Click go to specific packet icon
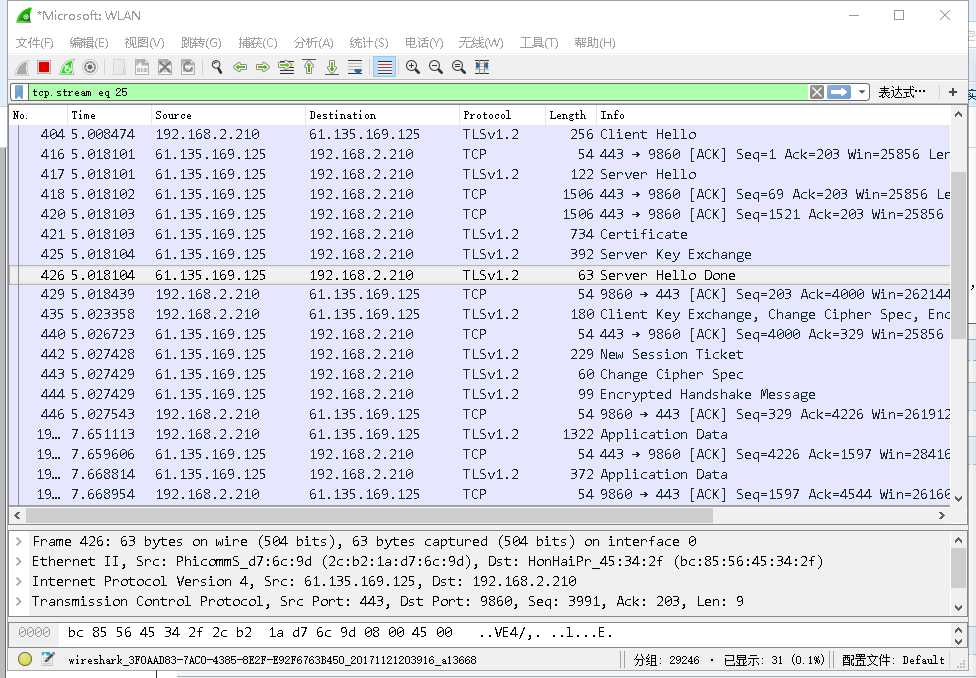Image resolution: width=976 pixels, height=678 pixels. coord(286,67)
